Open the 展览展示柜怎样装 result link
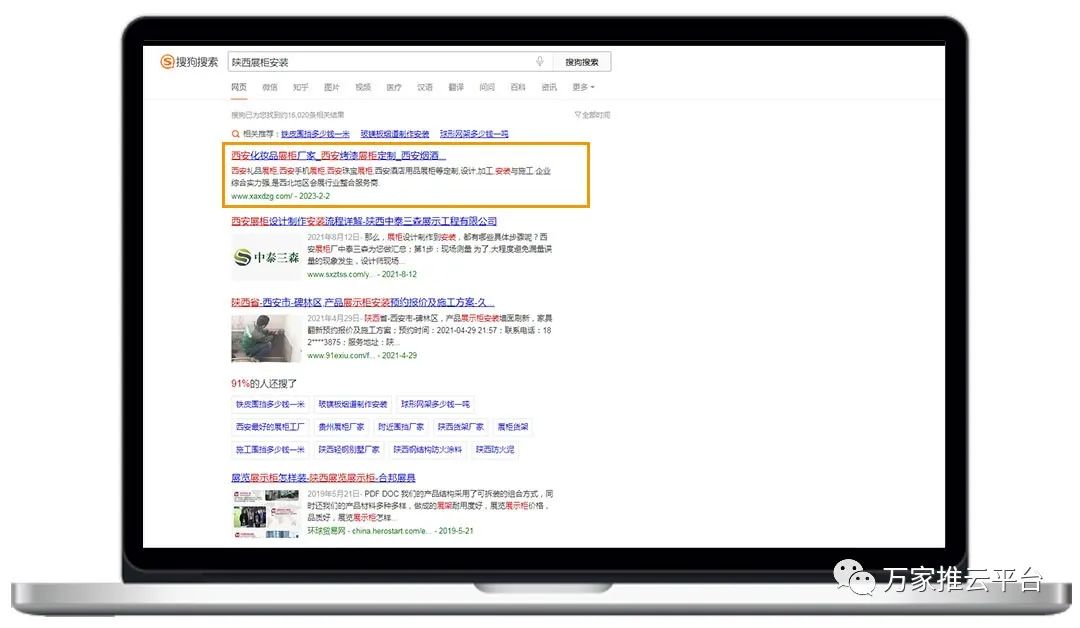 323,478
